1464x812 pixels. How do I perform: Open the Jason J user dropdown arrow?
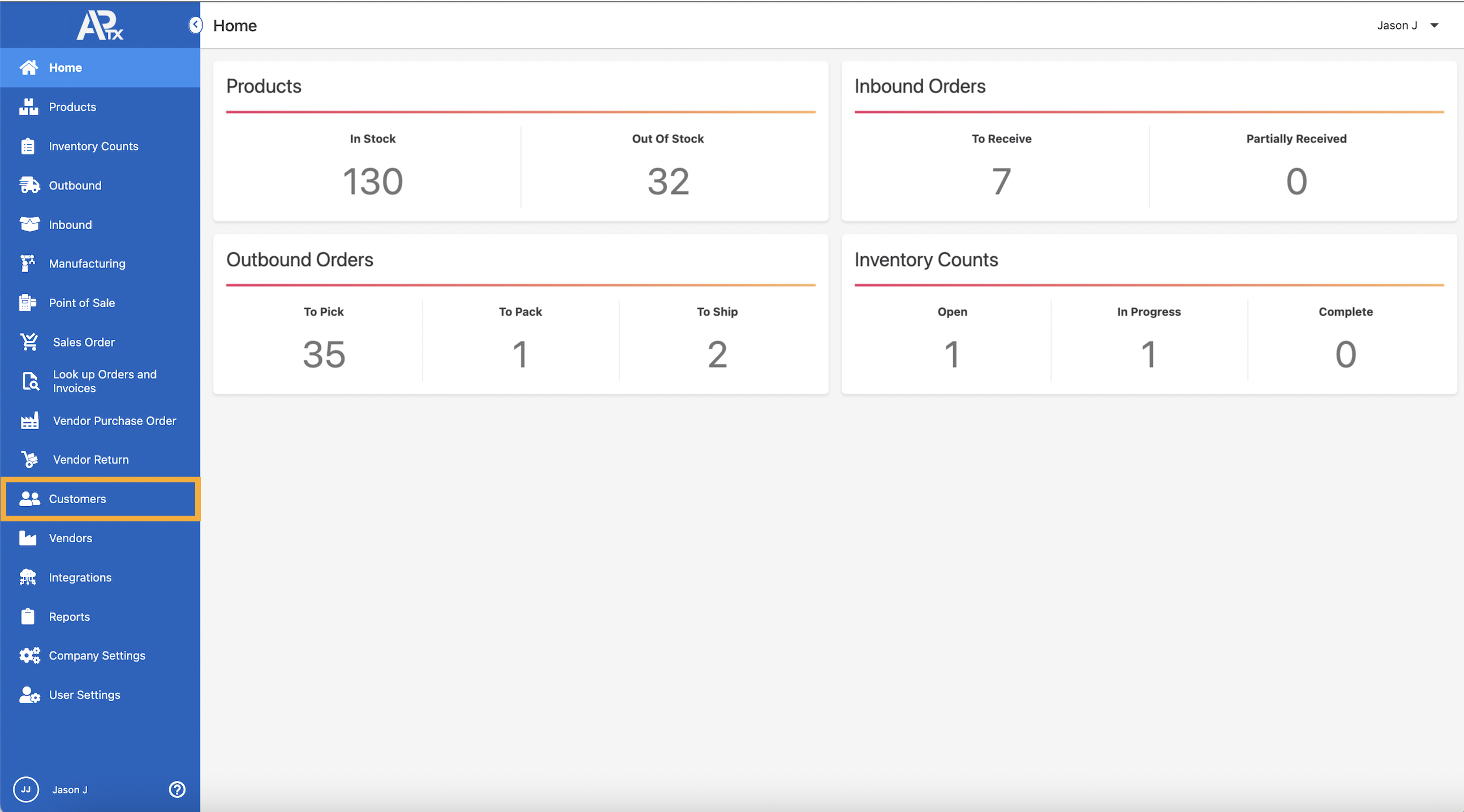1435,25
